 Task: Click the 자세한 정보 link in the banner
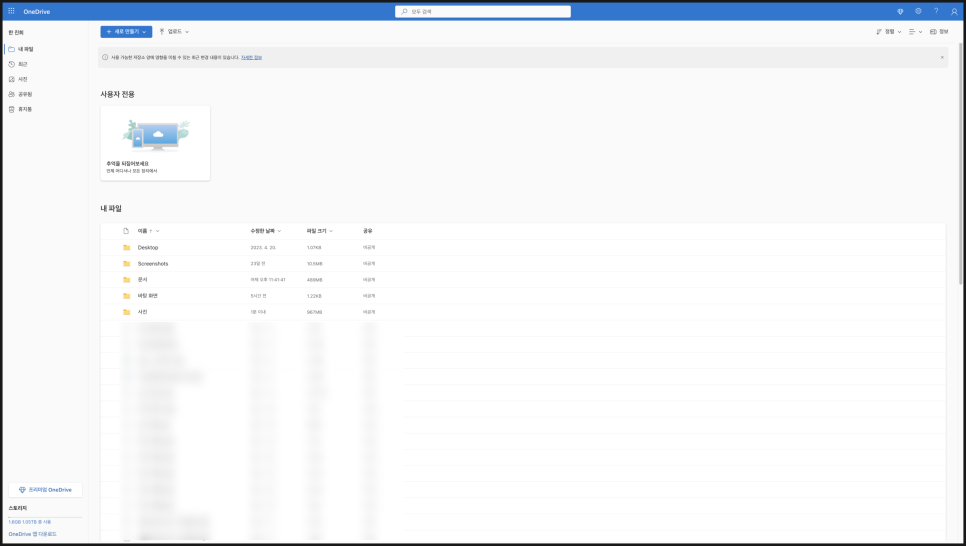pyautogui.click(x=251, y=57)
